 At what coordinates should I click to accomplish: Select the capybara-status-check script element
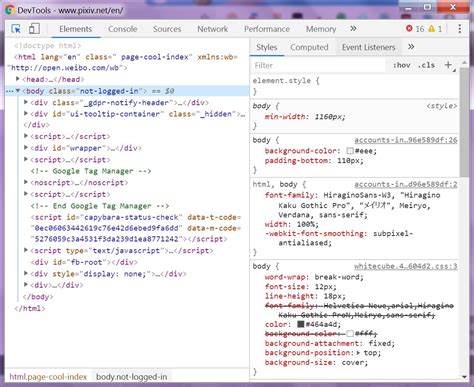[136, 228]
